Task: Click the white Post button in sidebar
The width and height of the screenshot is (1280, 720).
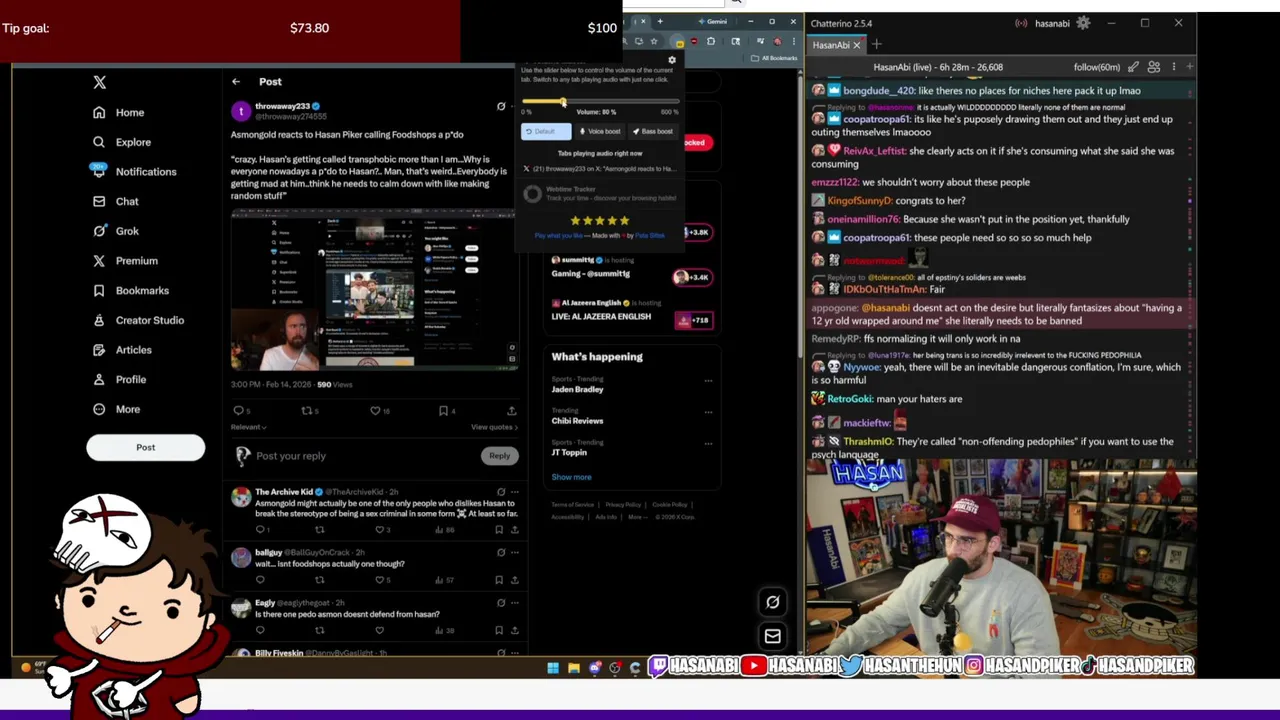Action: coord(146,448)
